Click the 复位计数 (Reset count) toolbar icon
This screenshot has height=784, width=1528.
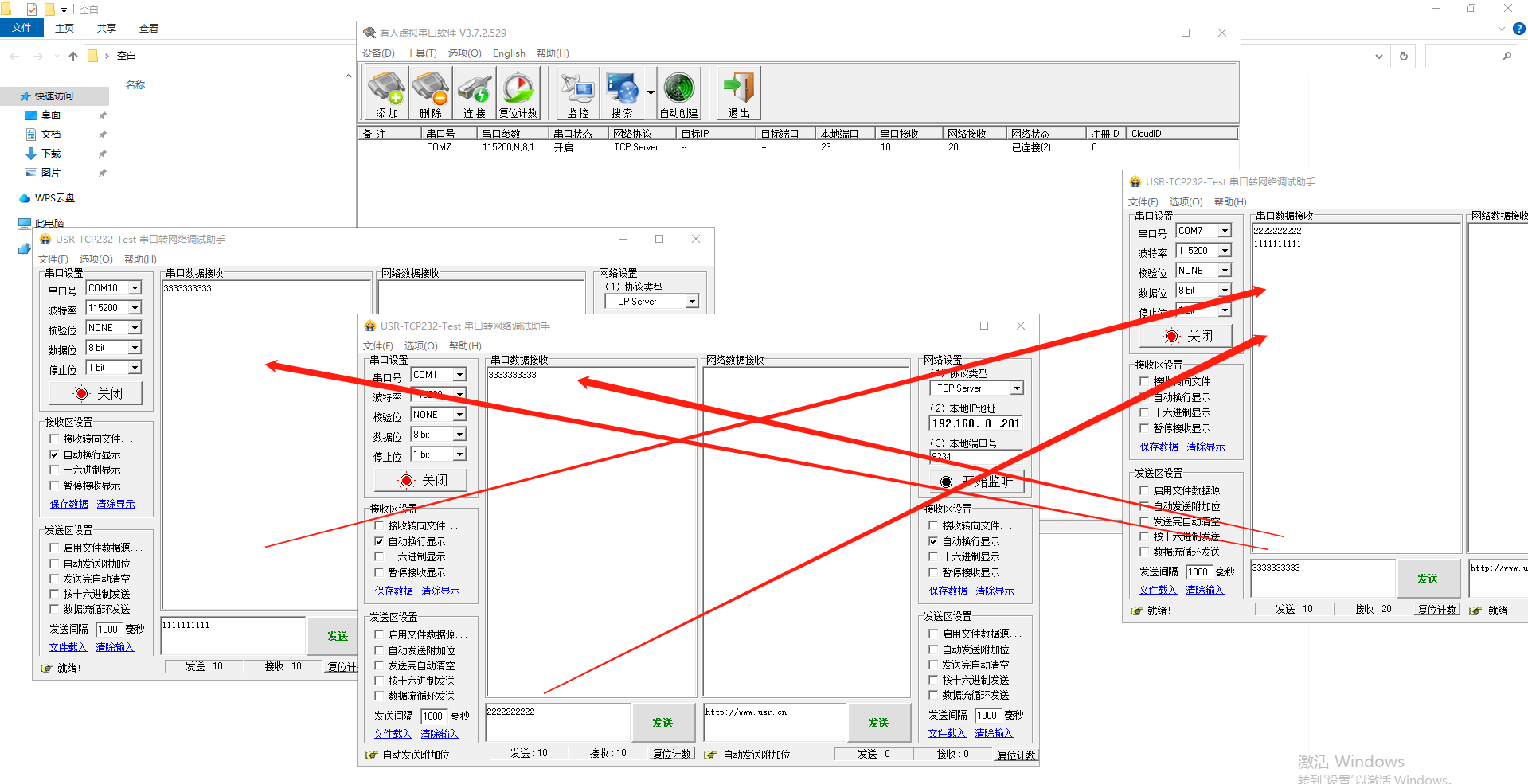click(518, 93)
